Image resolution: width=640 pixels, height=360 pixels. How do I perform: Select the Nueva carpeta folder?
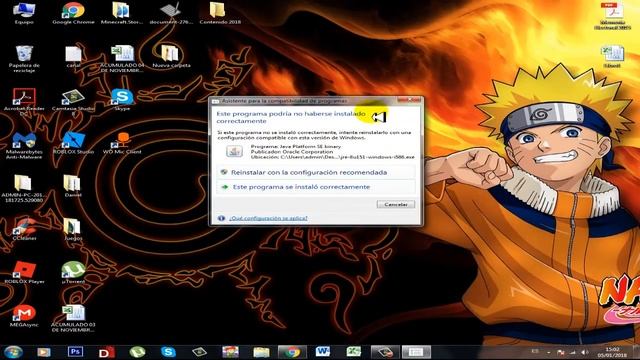tap(171, 56)
